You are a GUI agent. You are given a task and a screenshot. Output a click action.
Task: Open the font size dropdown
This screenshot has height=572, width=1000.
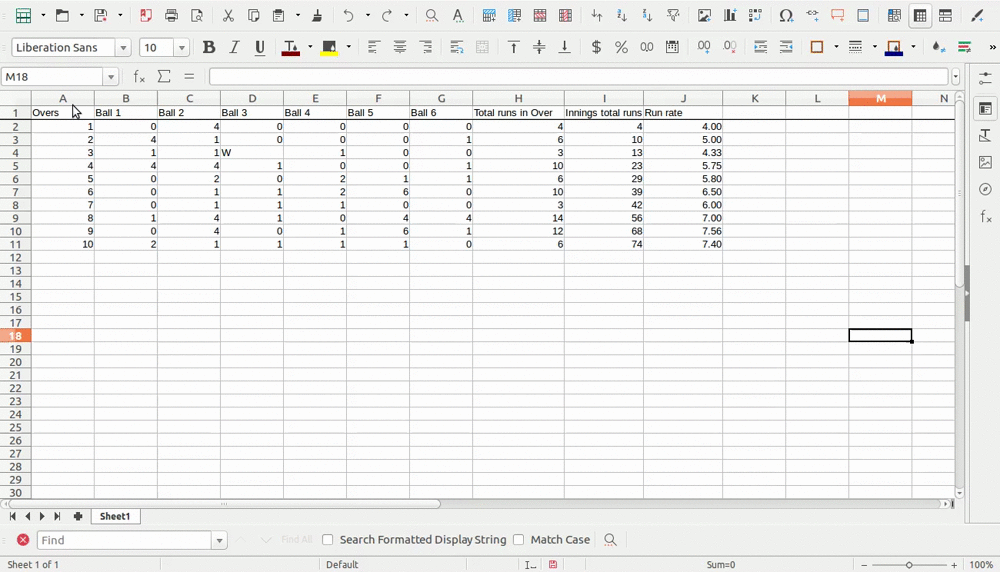[182, 48]
